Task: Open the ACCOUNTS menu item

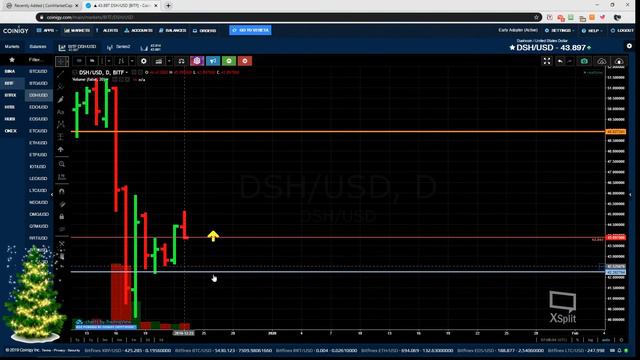Action: [138, 30]
